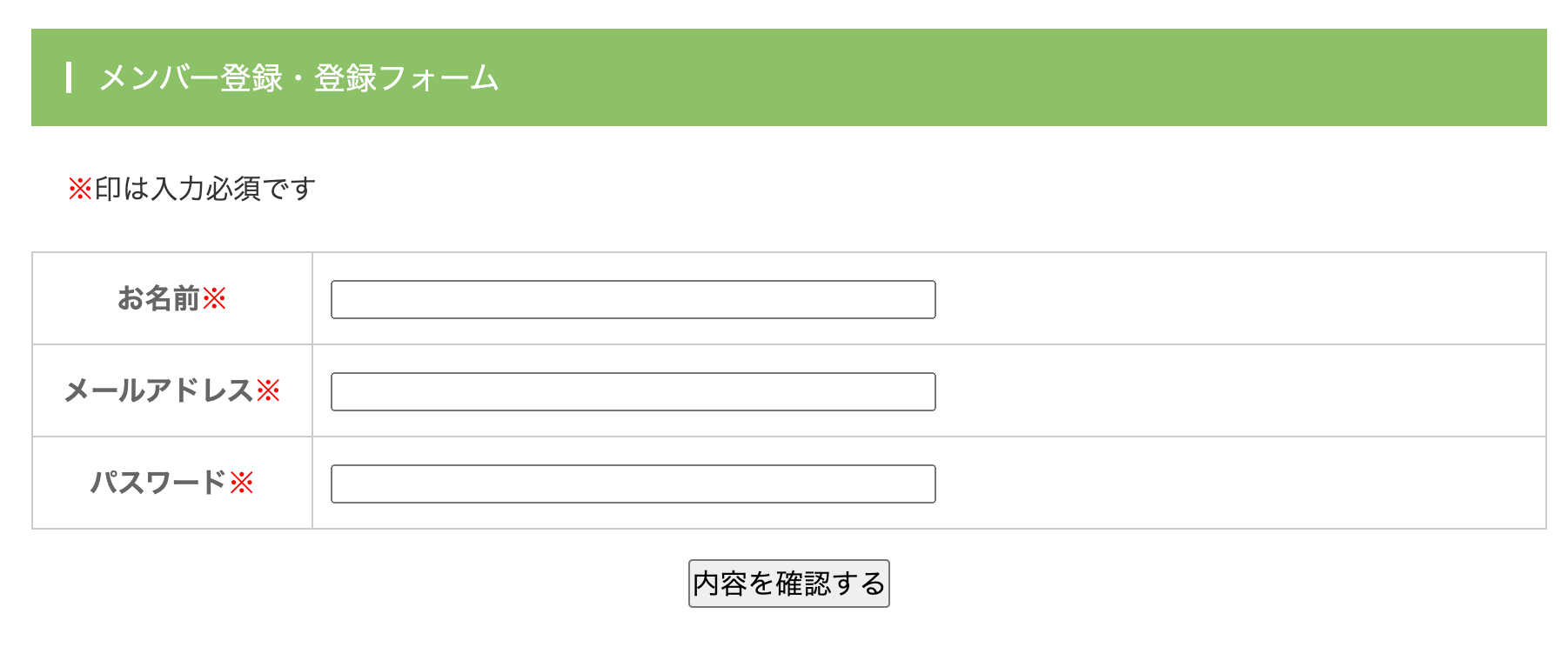Click the 印は入力必須です note text
Image resolution: width=1568 pixels, height=647 pixels.
click(204, 189)
